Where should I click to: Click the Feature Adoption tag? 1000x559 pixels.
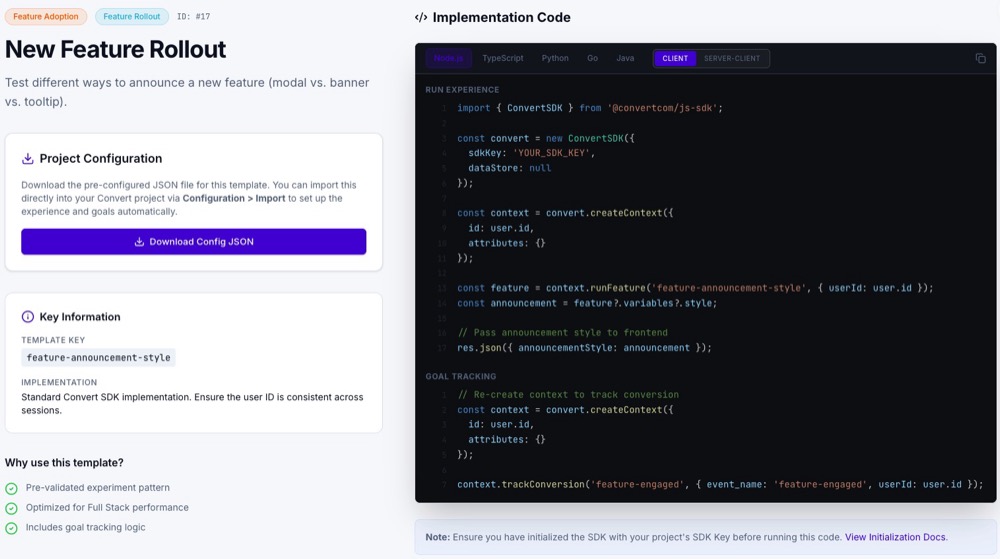[46, 17]
